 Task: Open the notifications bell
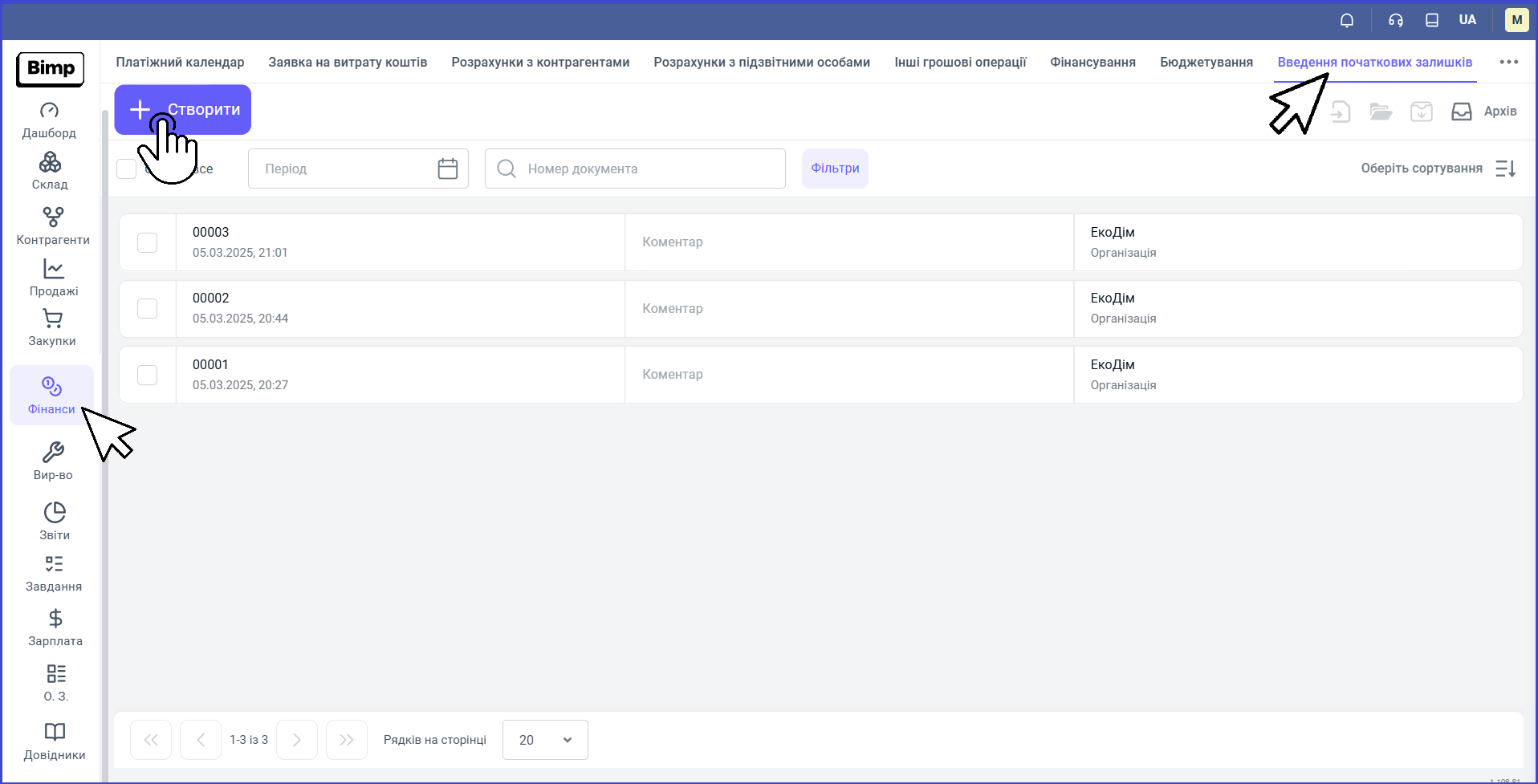click(1347, 20)
